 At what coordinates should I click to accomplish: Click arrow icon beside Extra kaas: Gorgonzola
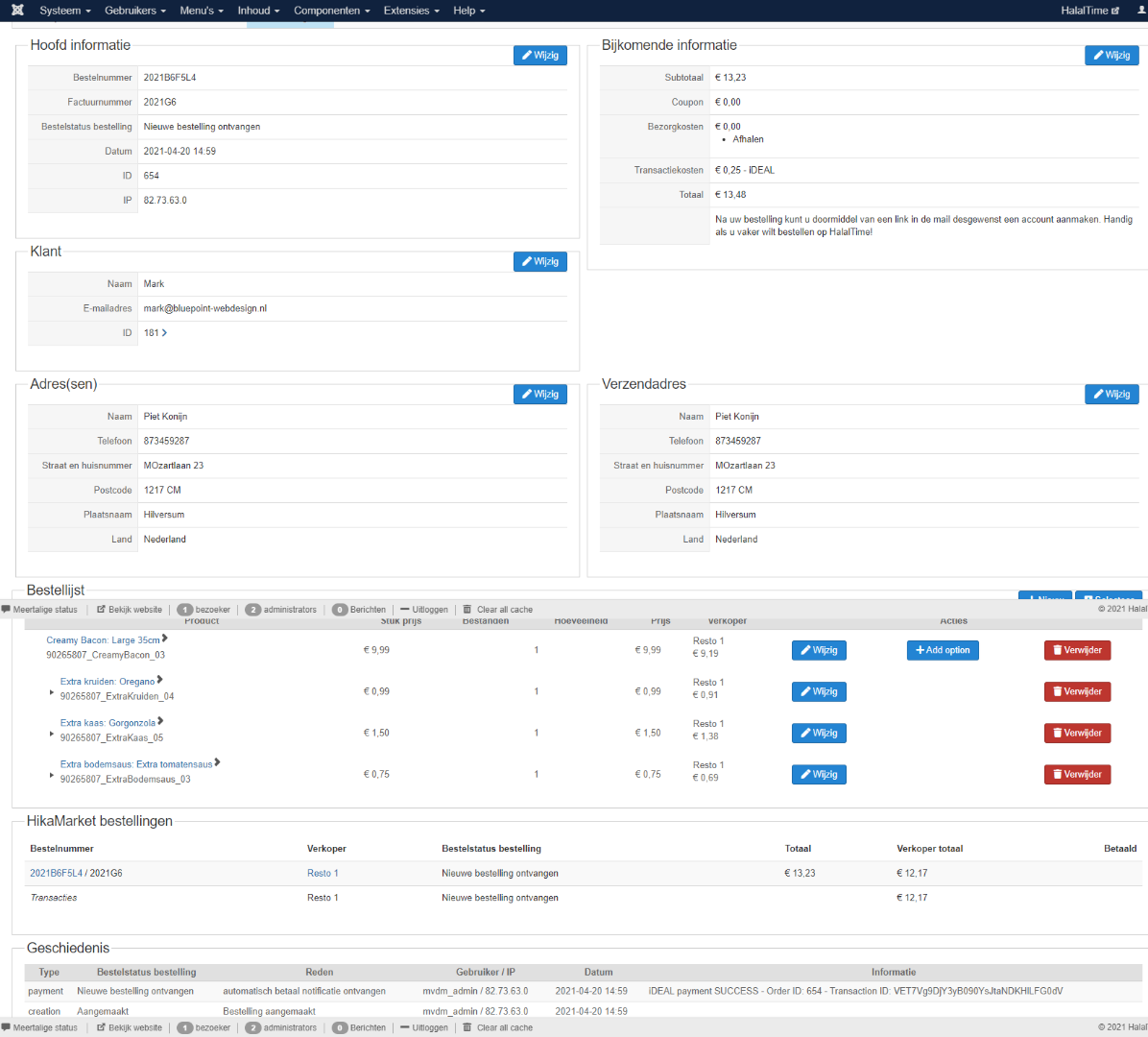(x=160, y=721)
